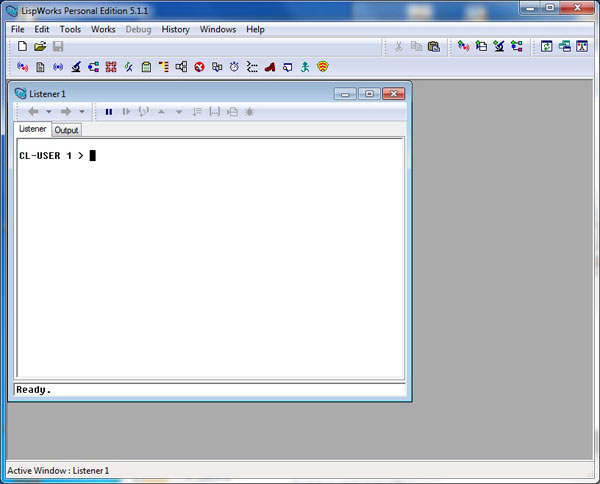Switch to the Output tab

click(67, 130)
